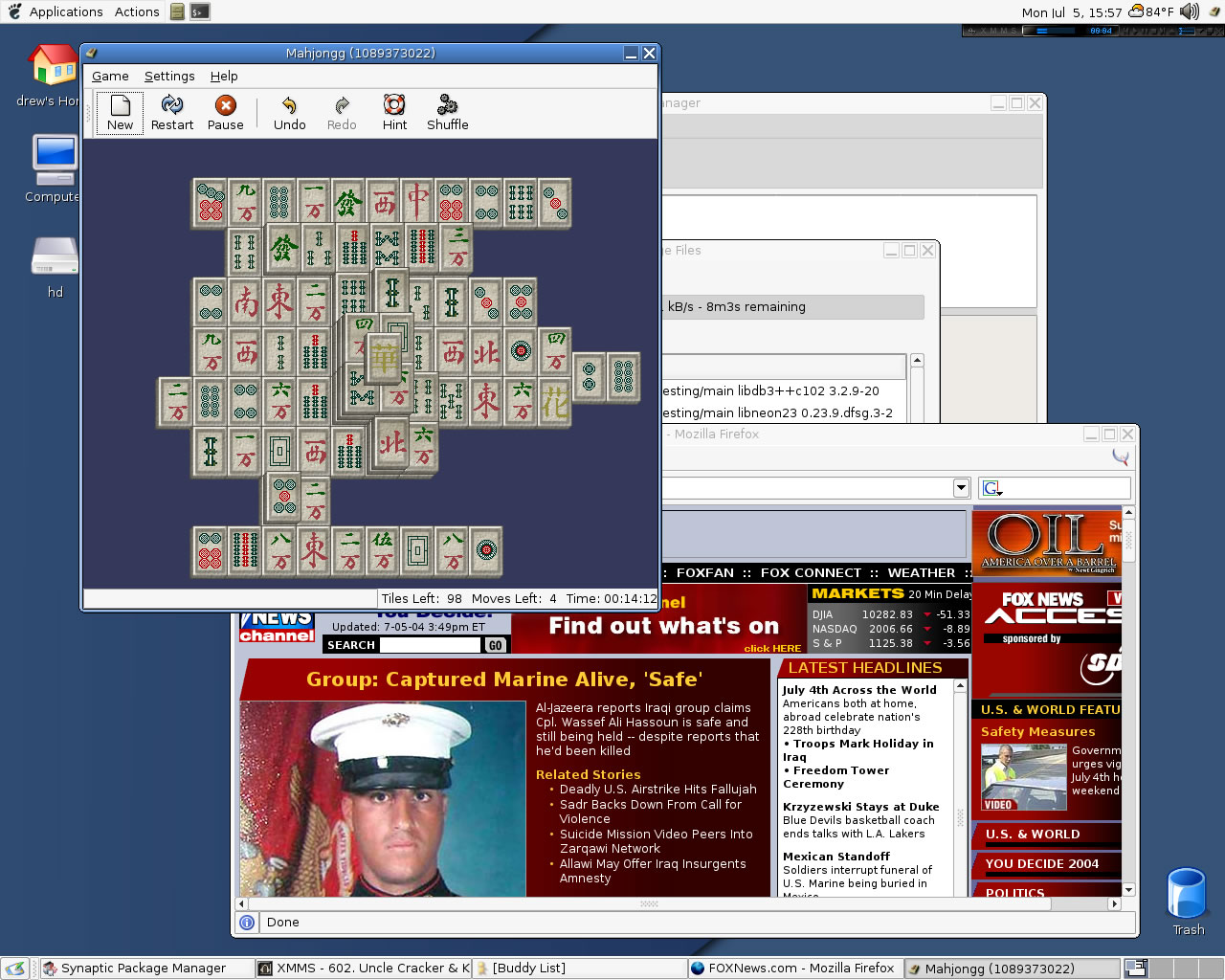Open the hd drive desktop icon

pyautogui.click(x=55, y=267)
